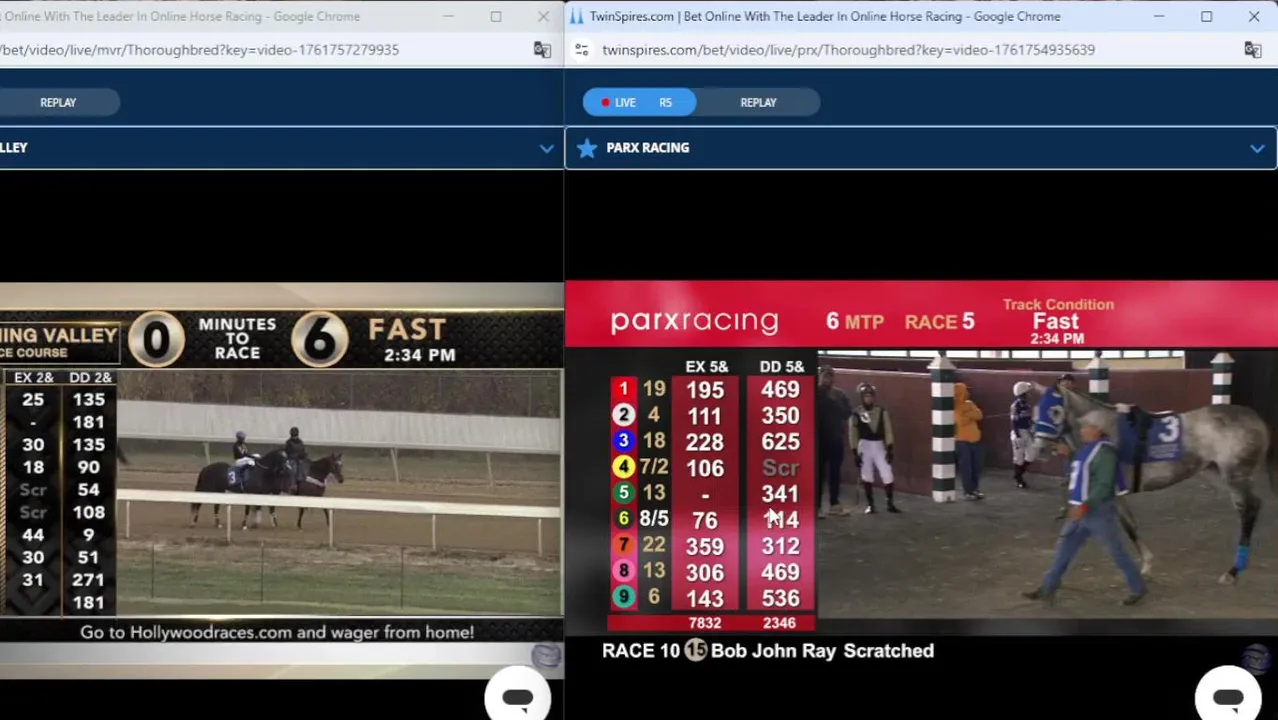Click the parxracing logo in video
The image size is (1278, 720).
pos(694,321)
